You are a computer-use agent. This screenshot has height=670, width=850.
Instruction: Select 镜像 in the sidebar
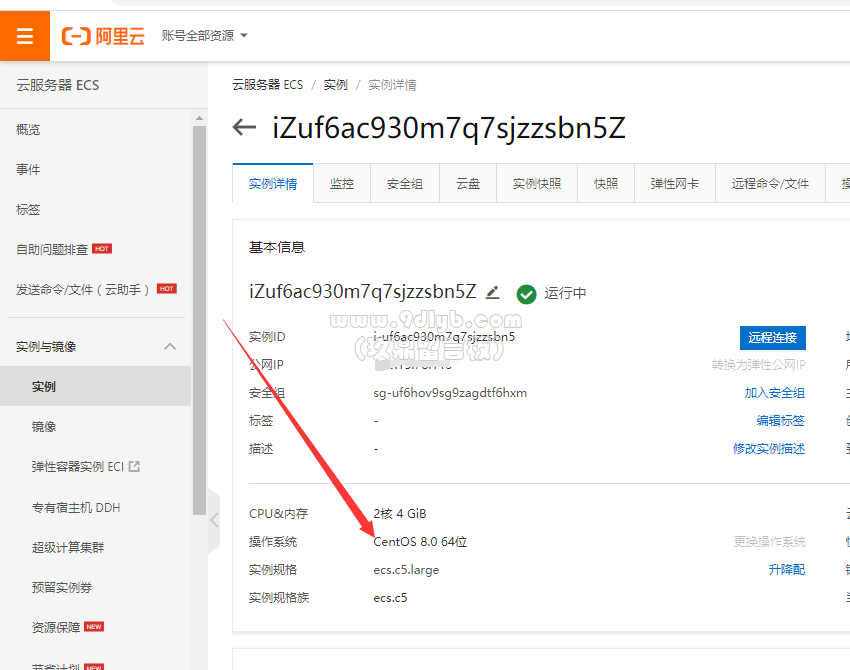(x=43, y=427)
